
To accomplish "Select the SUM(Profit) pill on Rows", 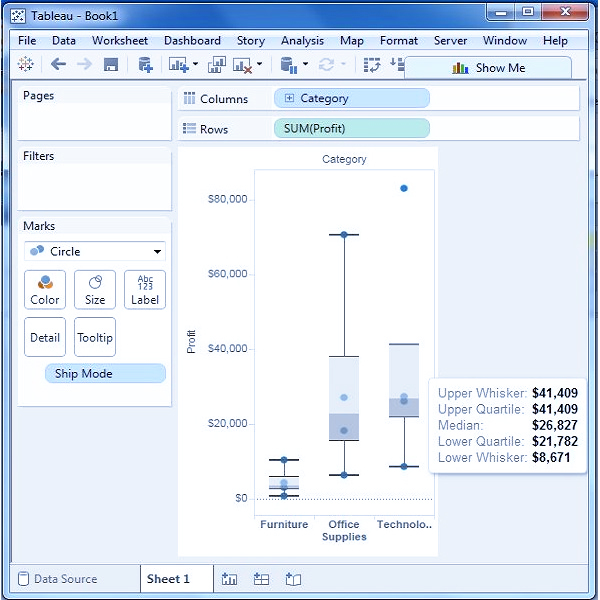I will pos(352,129).
